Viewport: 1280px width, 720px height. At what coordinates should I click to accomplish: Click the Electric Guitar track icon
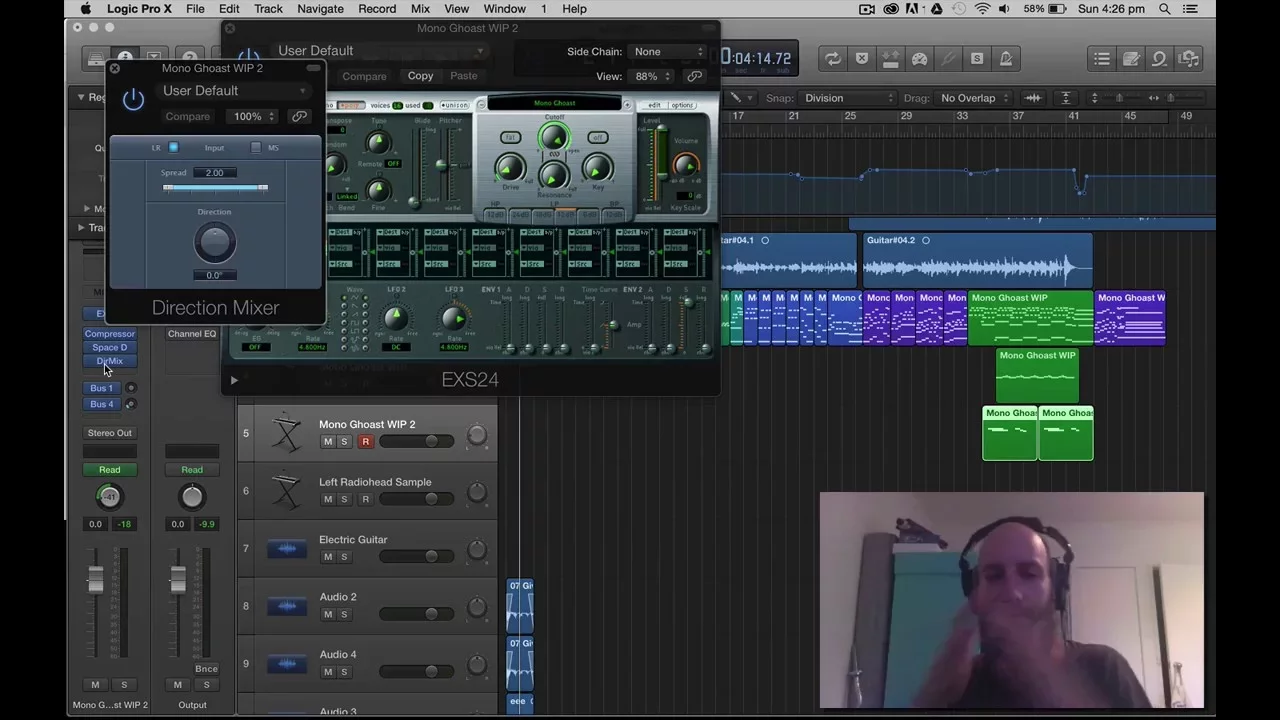(287, 548)
